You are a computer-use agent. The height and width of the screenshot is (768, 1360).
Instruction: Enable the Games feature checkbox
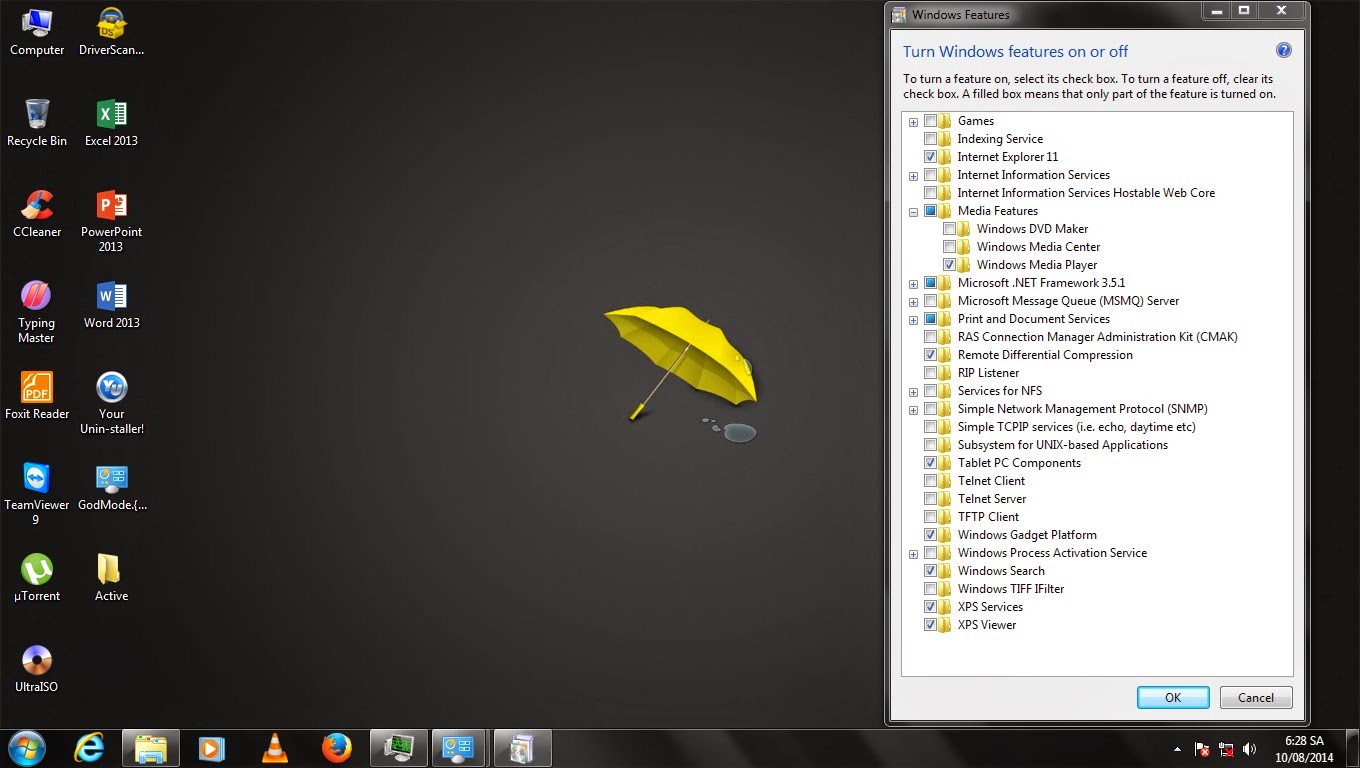pyautogui.click(x=931, y=121)
